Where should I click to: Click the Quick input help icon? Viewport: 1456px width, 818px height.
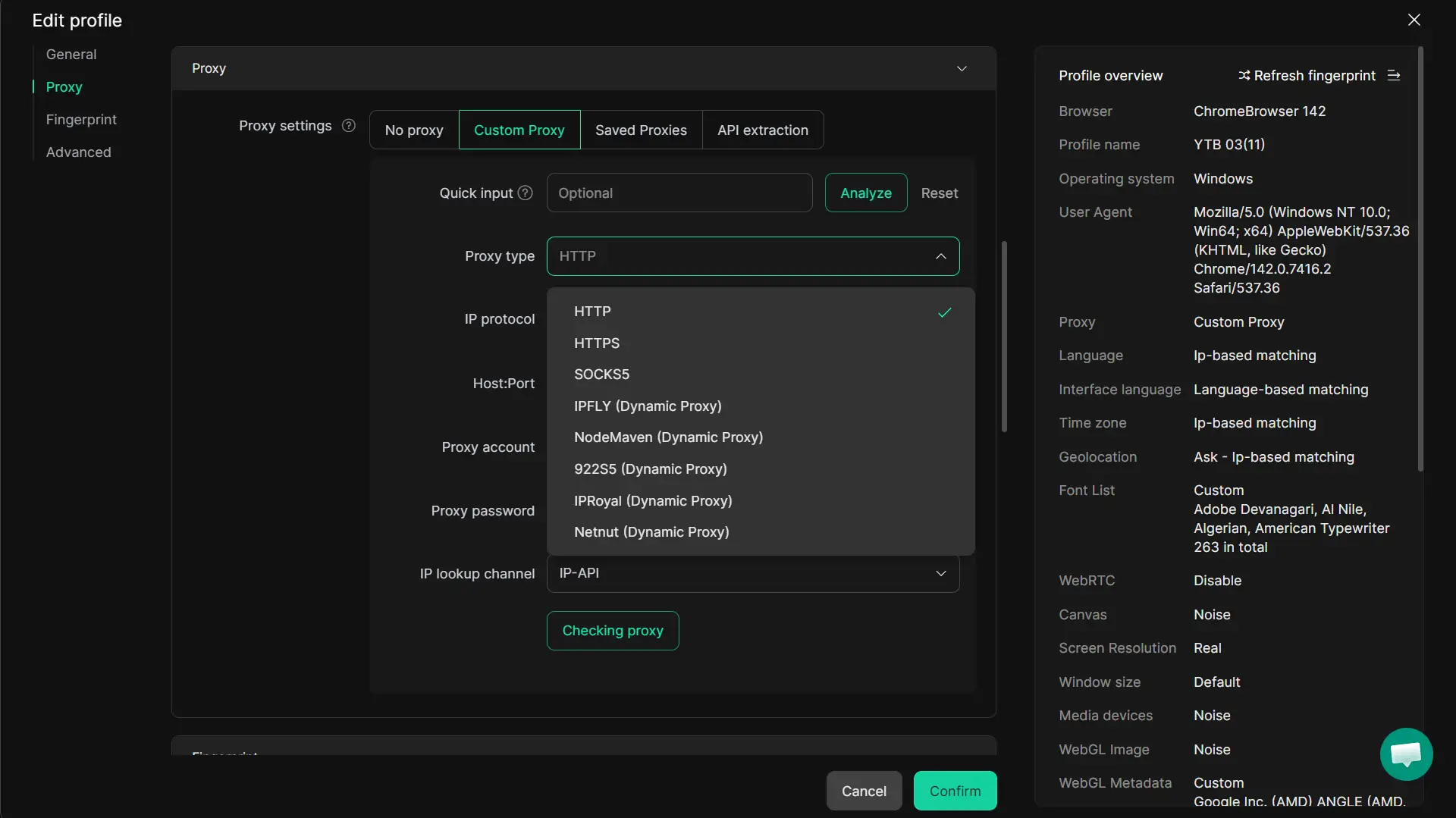pos(525,193)
